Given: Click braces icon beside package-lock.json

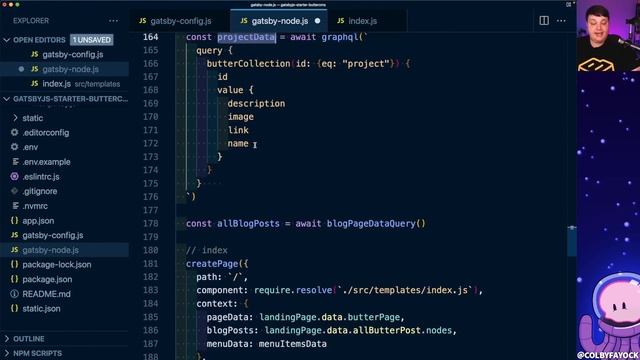Looking at the screenshot, I should click(15, 264).
